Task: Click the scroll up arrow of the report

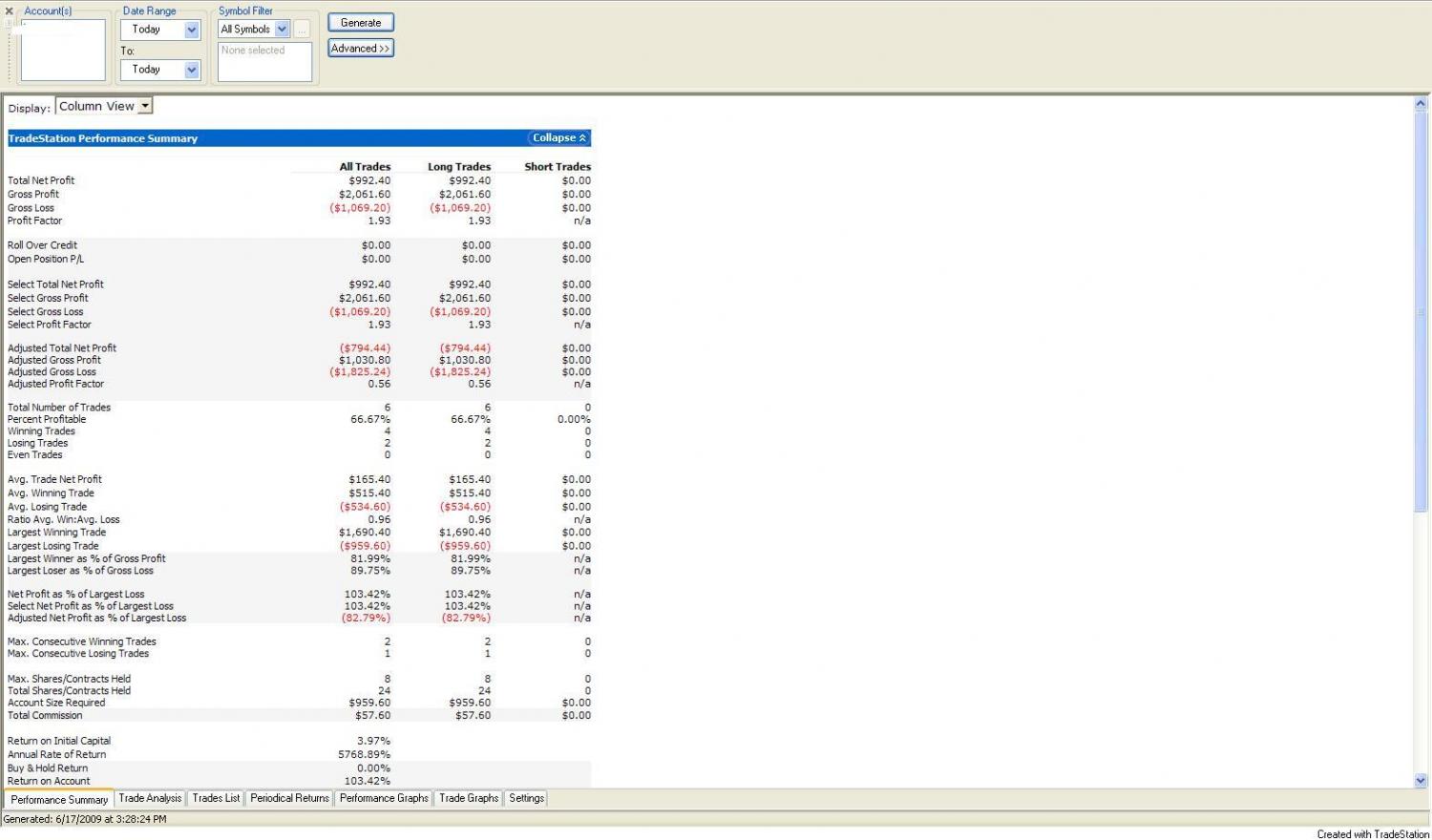Action: 1421,103
